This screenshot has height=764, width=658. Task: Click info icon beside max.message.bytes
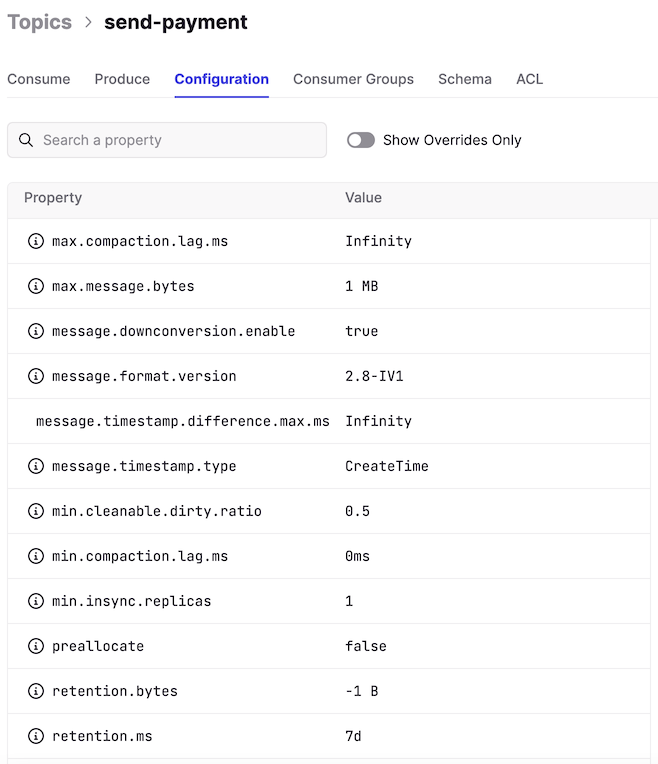tap(36, 286)
